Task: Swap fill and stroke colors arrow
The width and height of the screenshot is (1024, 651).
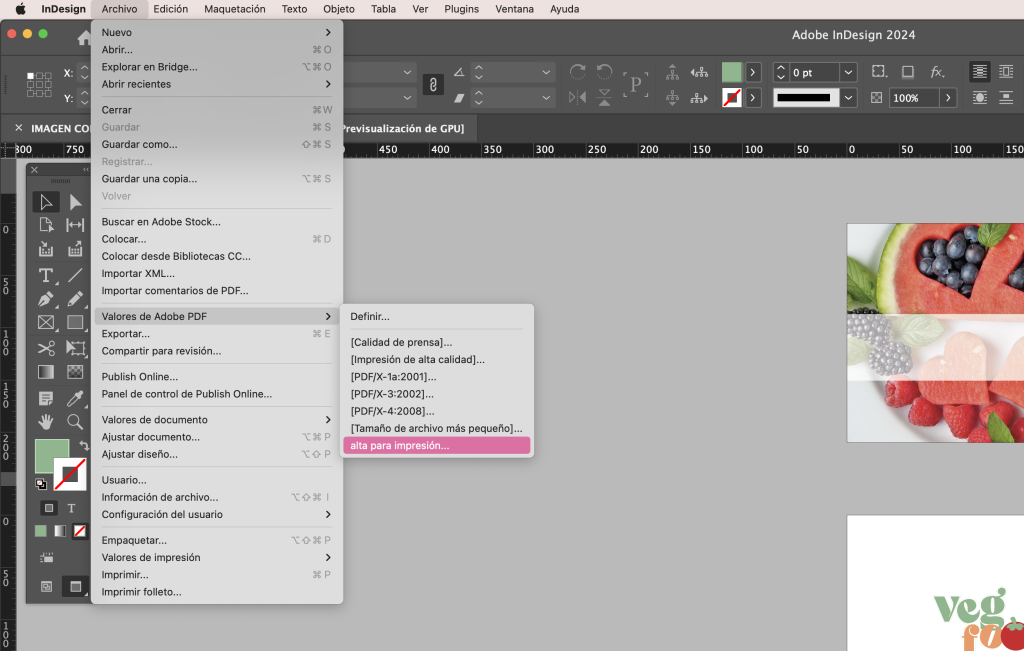Action: (x=83, y=446)
